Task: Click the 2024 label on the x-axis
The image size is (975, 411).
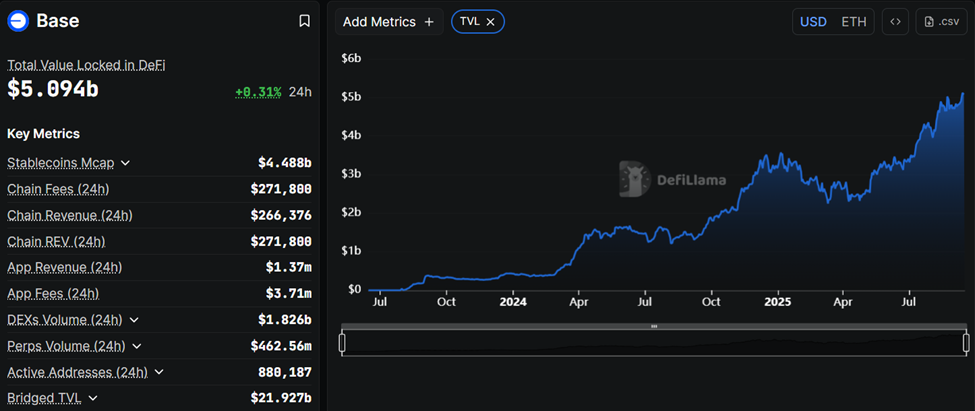Action: (x=512, y=302)
